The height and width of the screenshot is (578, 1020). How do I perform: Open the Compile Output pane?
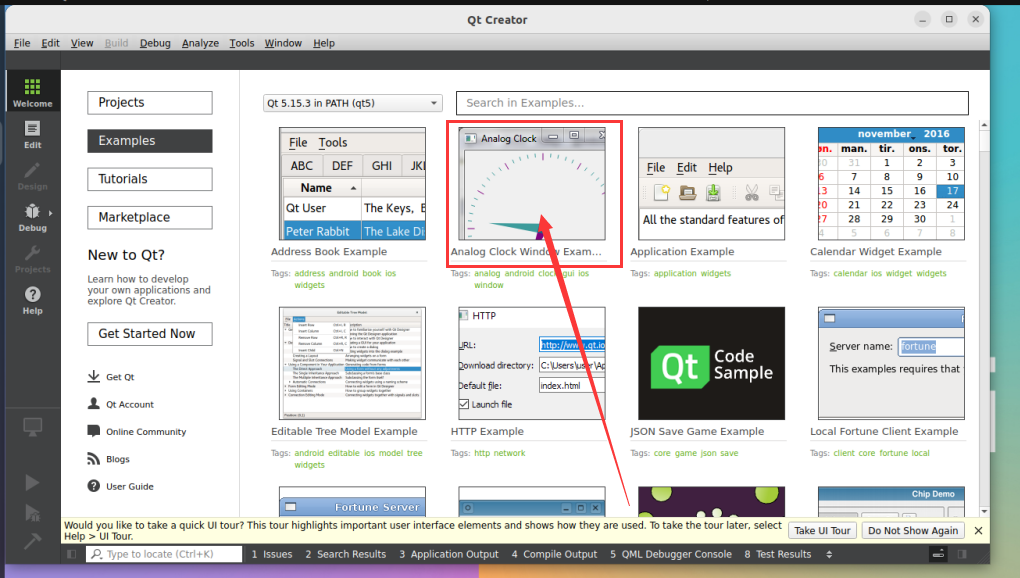tap(554, 554)
